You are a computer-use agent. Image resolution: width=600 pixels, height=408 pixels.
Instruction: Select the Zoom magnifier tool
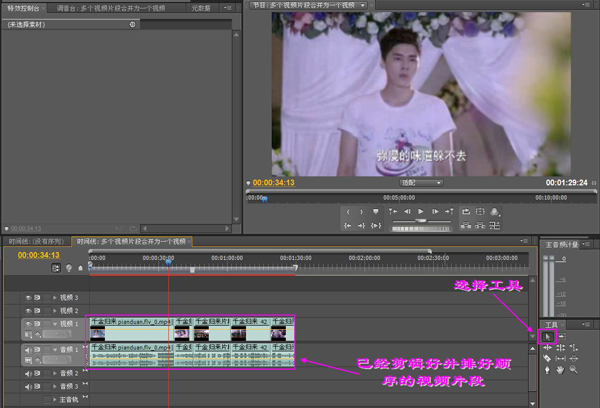pos(573,370)
